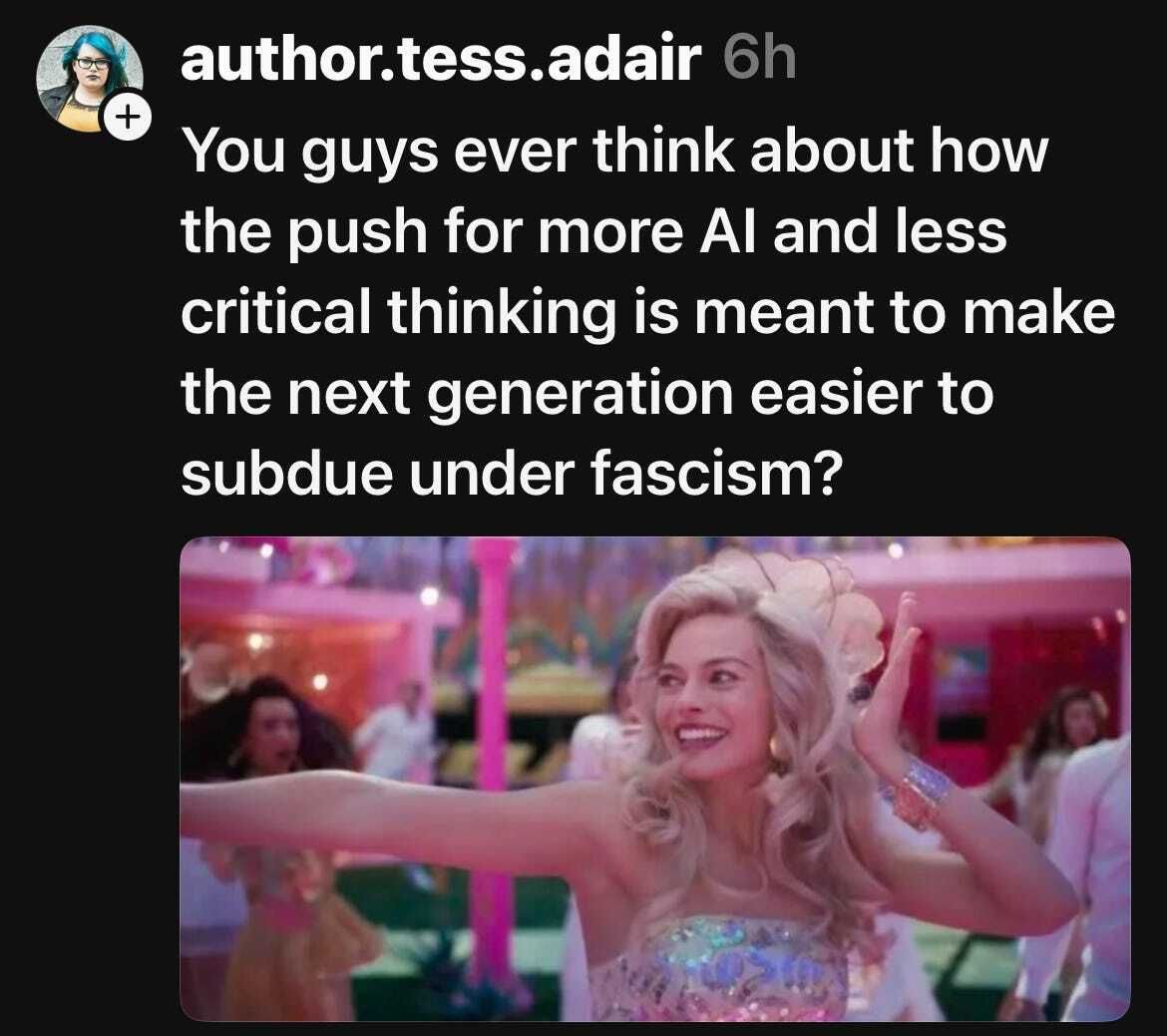The height and width of the screenshot is (1036, 1167).
Task: Open the blue-haired profile avatar photo
Action: (90, 78)
